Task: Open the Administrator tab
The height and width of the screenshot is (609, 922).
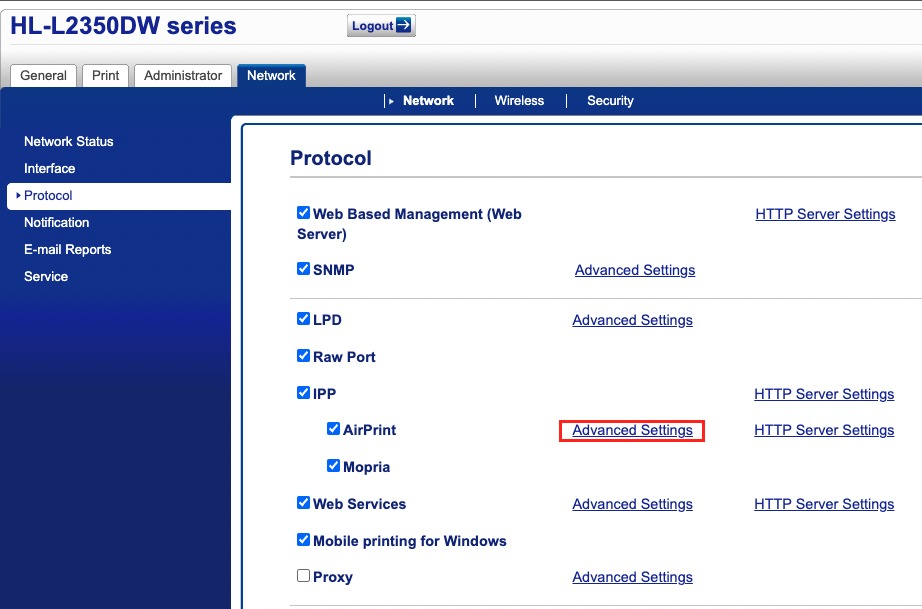Action: point(183,76)
